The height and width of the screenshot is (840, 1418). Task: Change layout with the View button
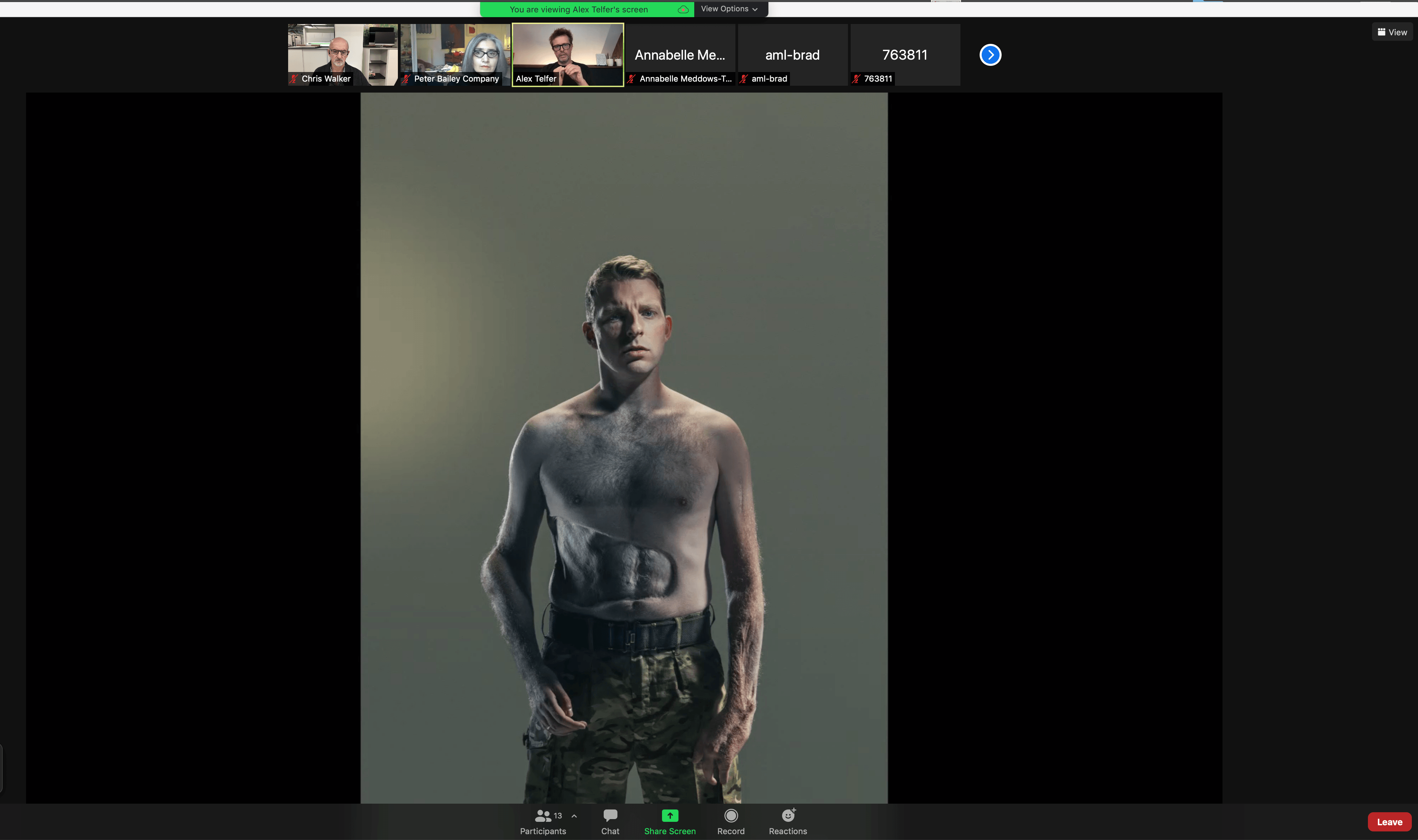tap(1393, 32)
